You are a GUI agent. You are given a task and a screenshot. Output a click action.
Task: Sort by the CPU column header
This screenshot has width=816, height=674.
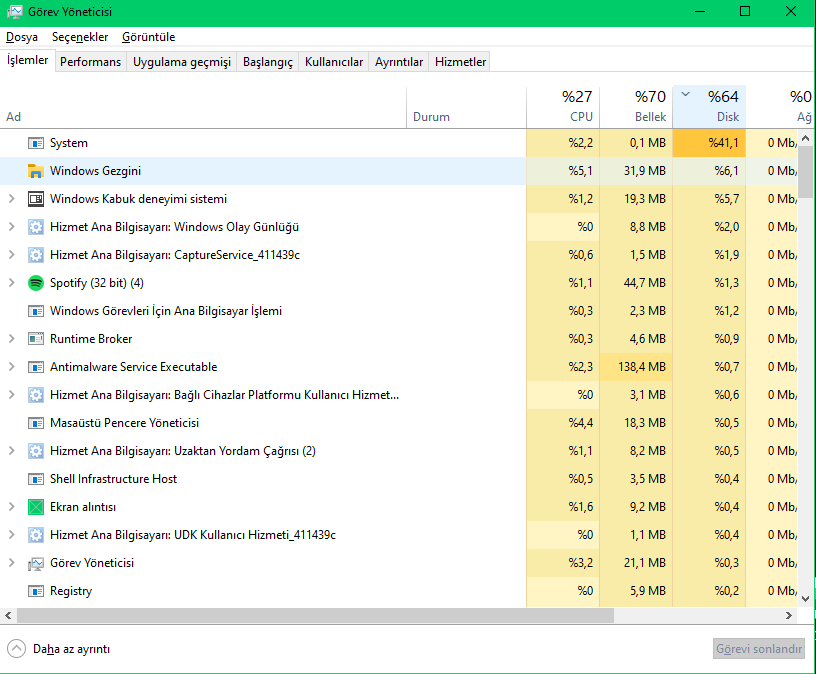pyautogui.click(x=563, y=107)
